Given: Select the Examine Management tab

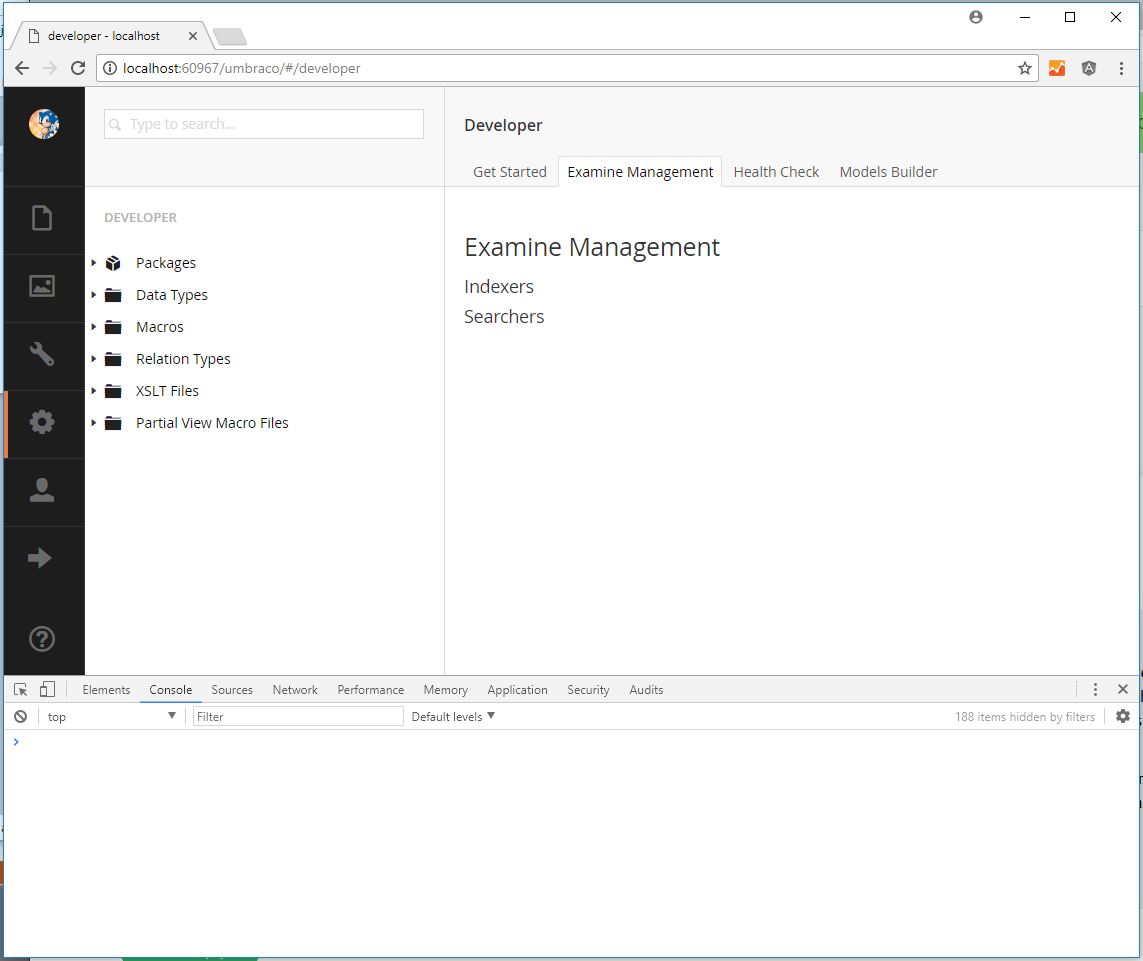Looking at the screenshot, I should pyautogui.click(x=640, y=172).
